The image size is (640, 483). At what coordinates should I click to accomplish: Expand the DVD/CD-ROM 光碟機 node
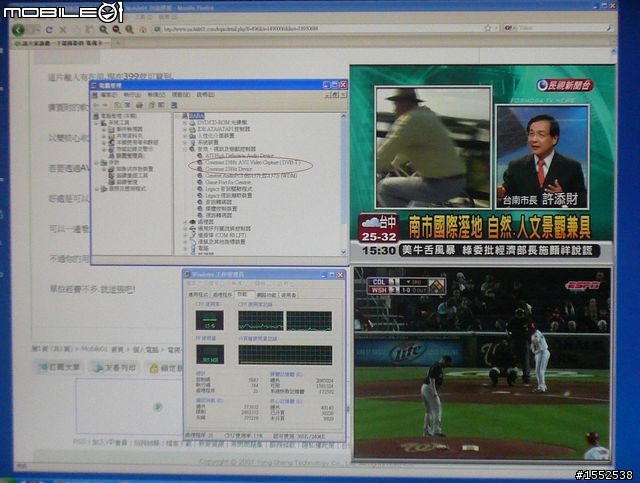[184, 122]
